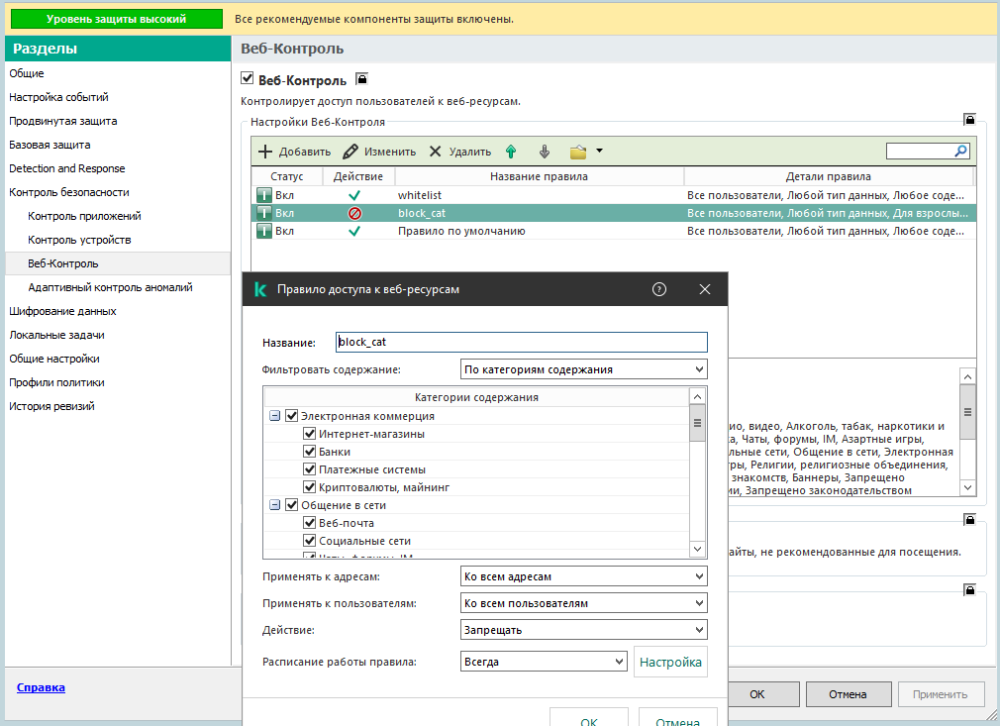
Task: Click the Delete rule X icon
Action: 435,152
